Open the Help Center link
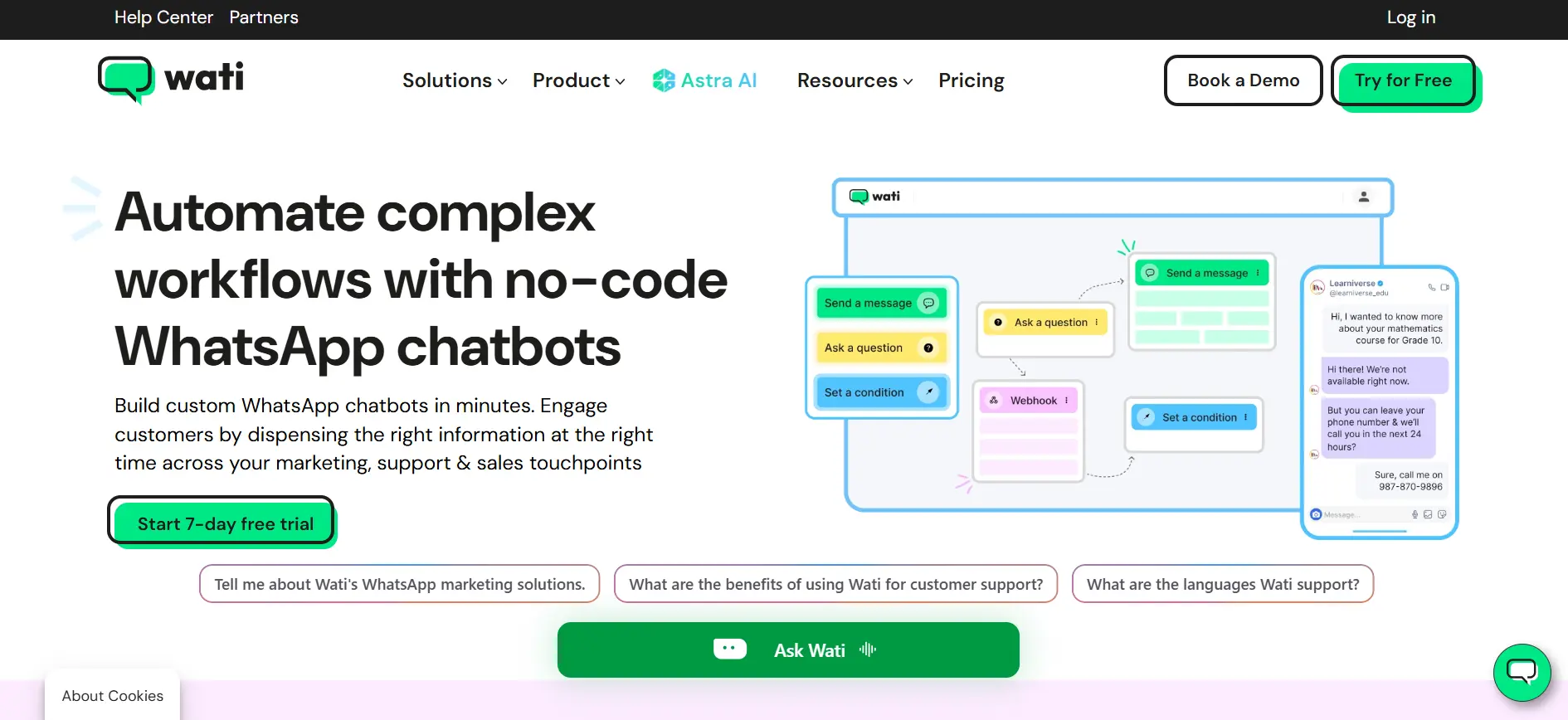The width and height of the screenshot is (1568, 720). 163,17
